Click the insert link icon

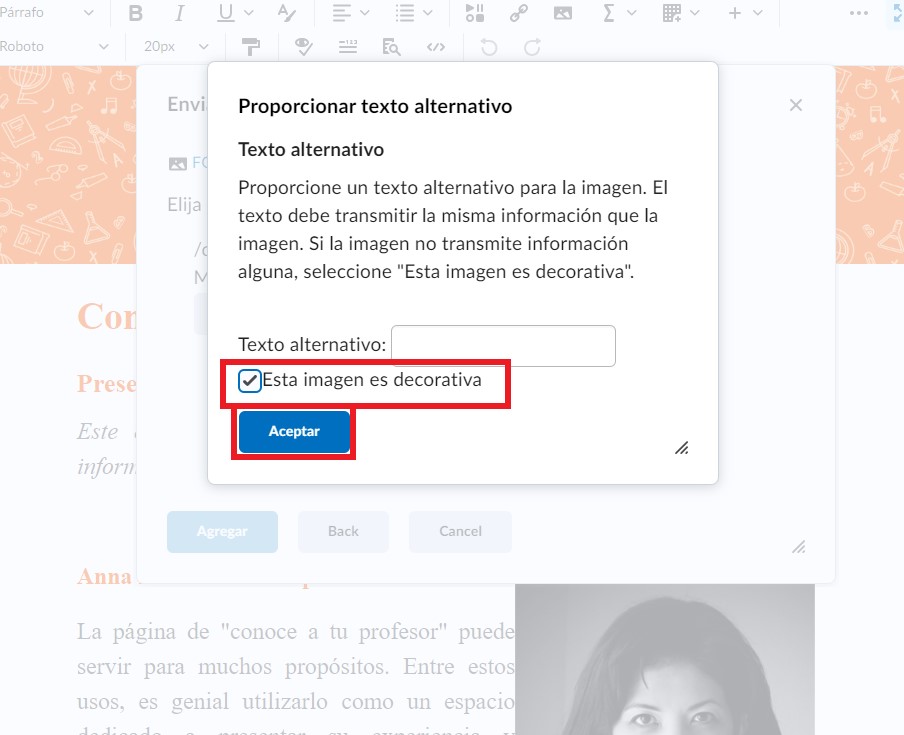[x=518, y=13]
